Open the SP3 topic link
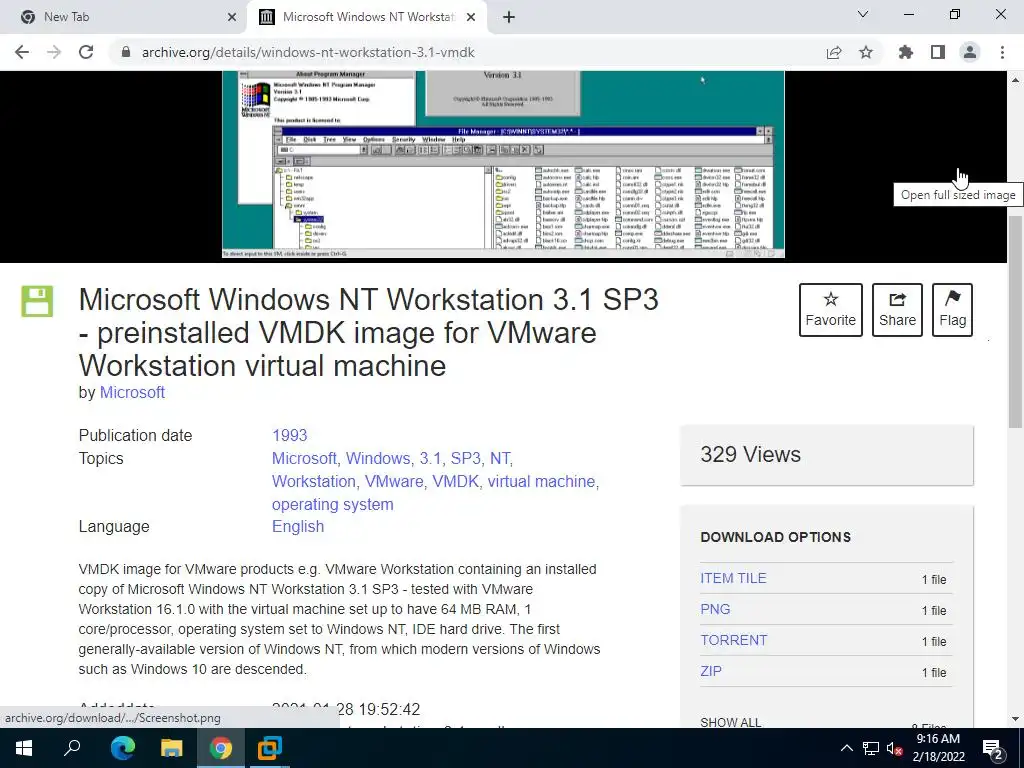The width and height of the screenshot is (1024, 768). click(x=466, y=458)
